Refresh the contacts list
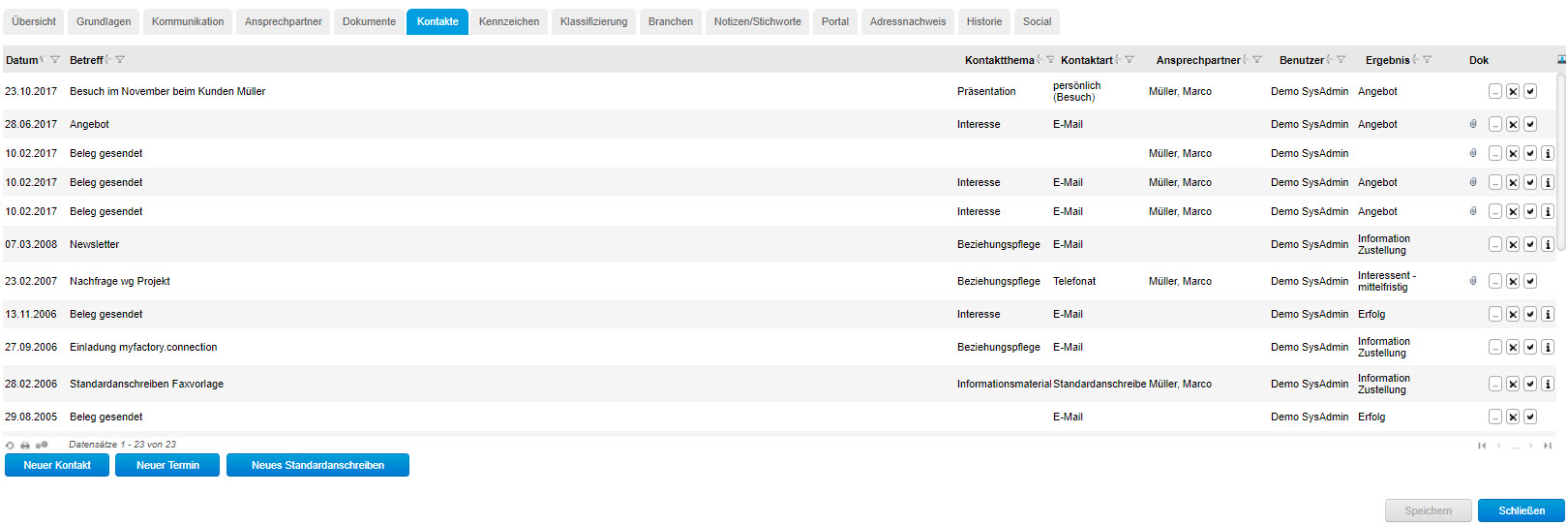Screen dimensions: 1568x526 pos(10,446)
